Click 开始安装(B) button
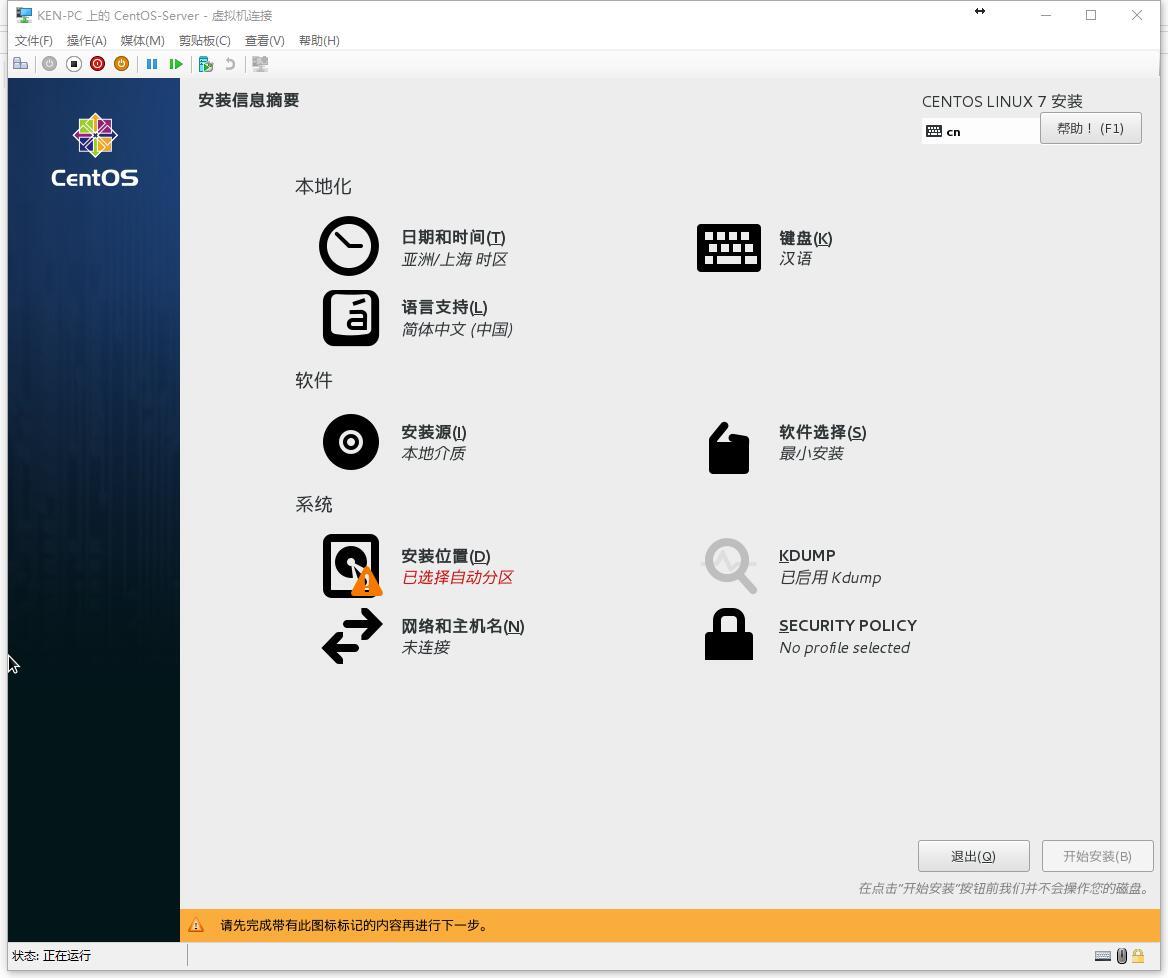The image size is (1168, 978). point(1097,857)
